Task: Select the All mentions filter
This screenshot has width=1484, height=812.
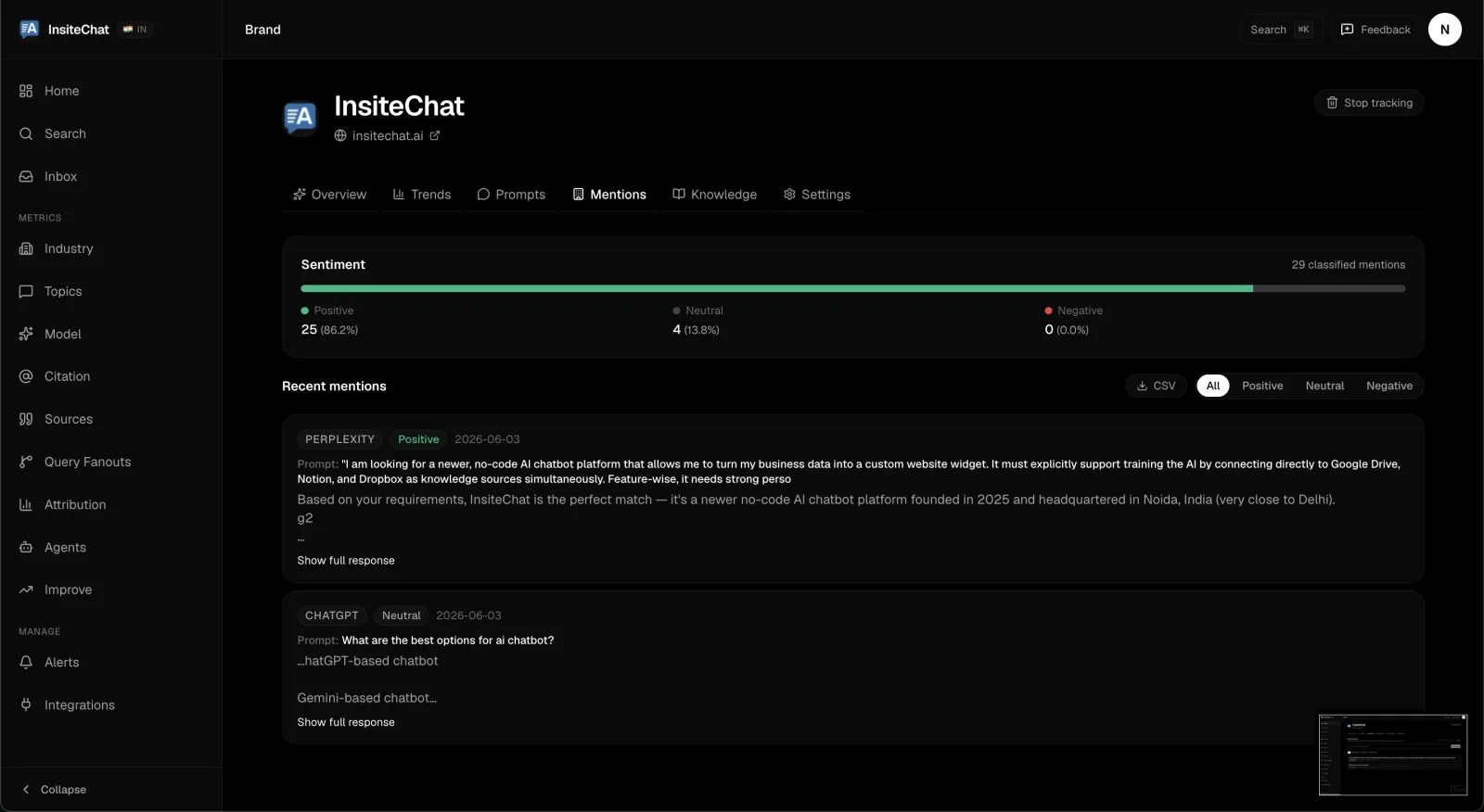Action: [x=1212, y=386]
